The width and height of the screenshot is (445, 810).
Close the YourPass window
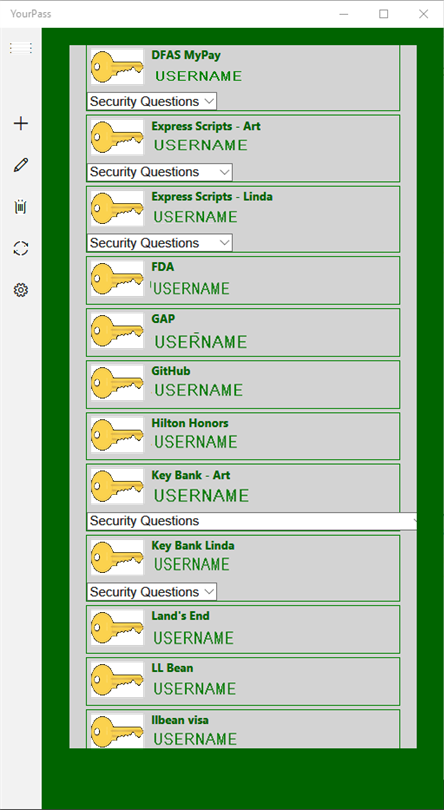[x=423, y=14]
